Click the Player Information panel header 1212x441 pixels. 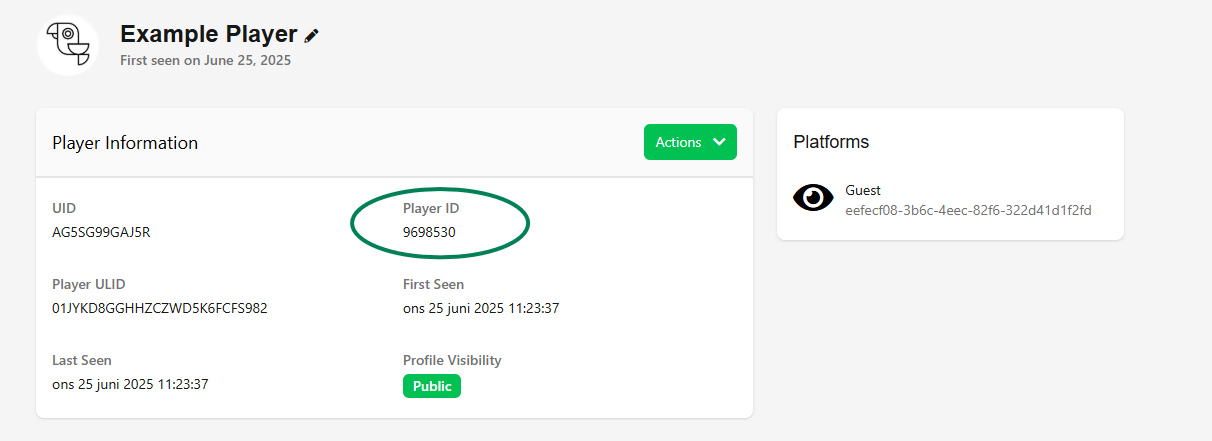[125, 143]
